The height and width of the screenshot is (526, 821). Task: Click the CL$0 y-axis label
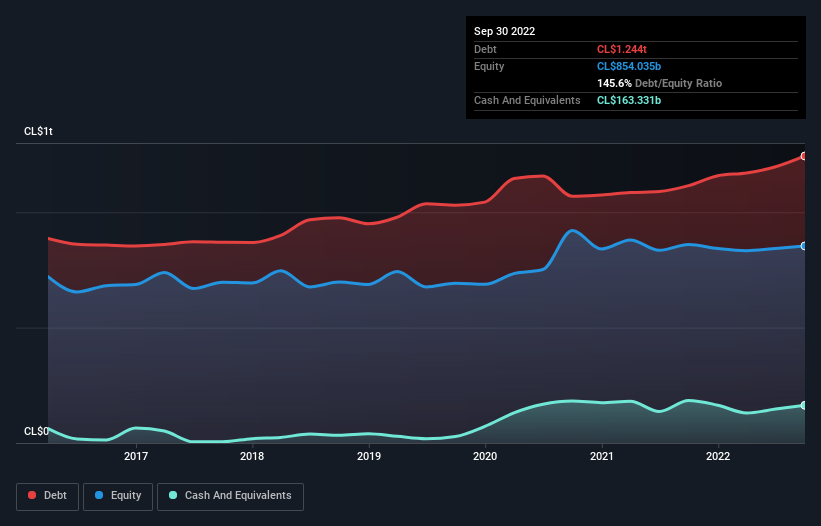coord(36,431)
